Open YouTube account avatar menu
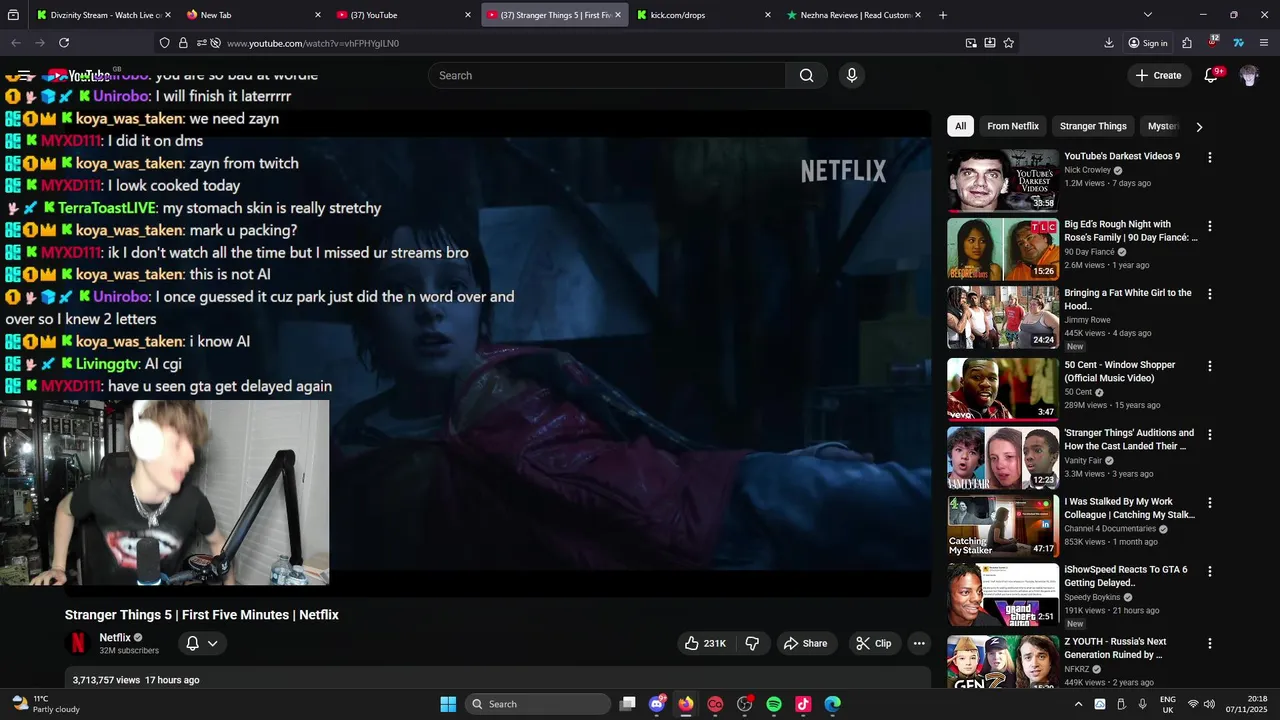The height and width of the screenshot is (720, 1280). (x=1249, y=75)
